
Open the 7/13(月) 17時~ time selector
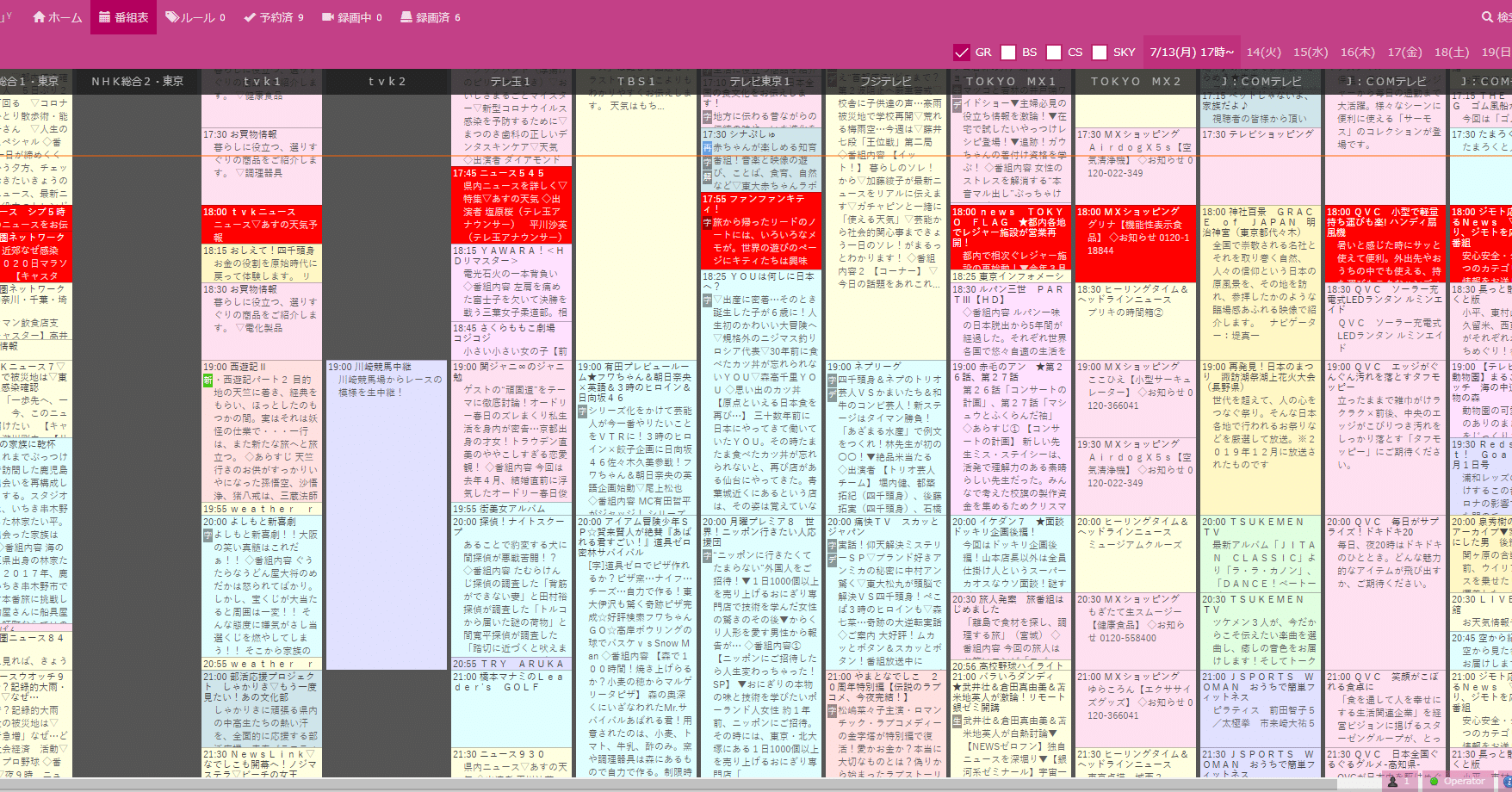click(x=1193, y=52)
